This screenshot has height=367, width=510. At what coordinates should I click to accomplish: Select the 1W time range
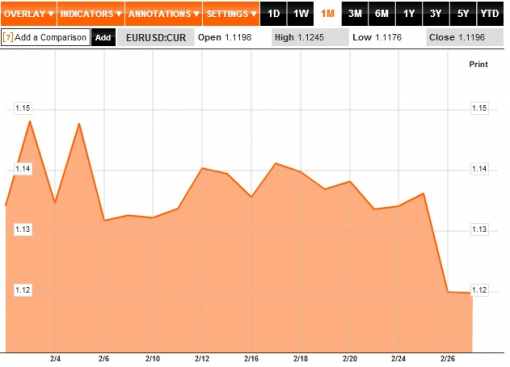[301, 14]
